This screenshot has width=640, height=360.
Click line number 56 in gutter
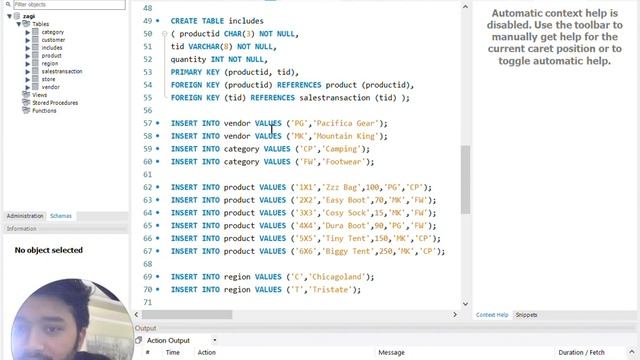coord(148,111)
